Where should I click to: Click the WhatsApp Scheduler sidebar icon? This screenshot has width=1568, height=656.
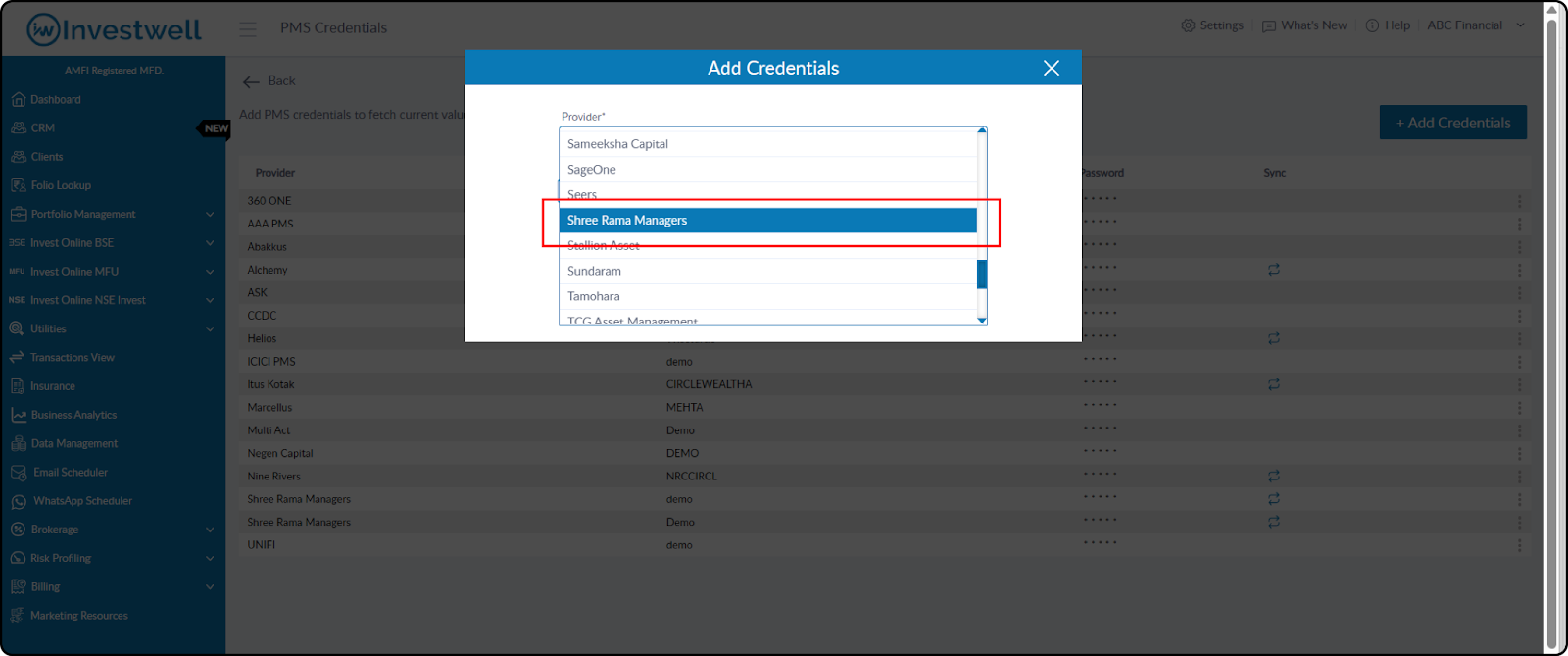pos(19,501)
